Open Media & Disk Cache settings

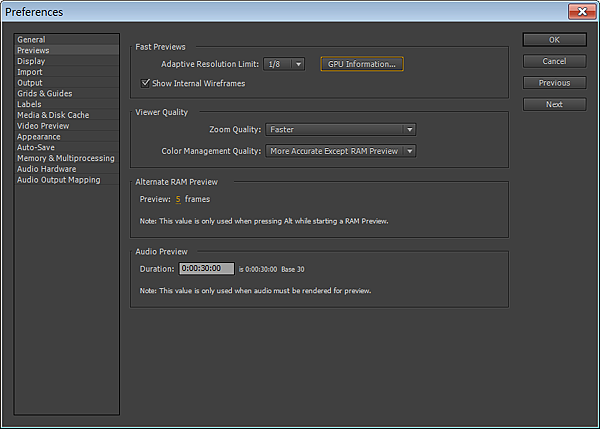pos(67,115)
